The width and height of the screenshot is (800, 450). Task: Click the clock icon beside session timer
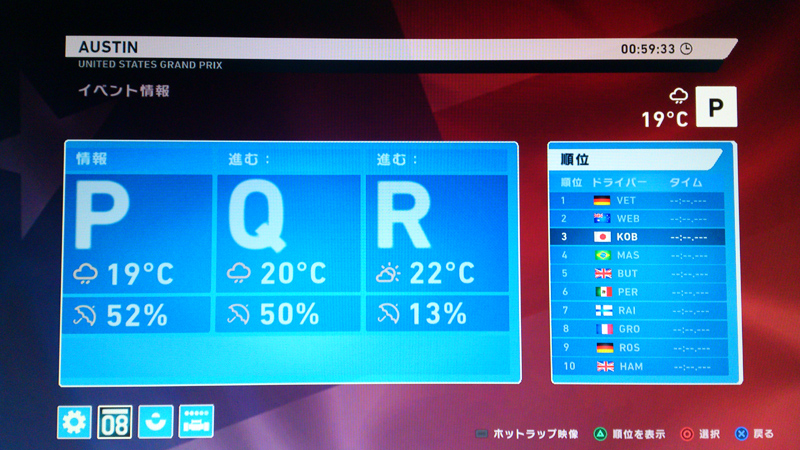click(687, 49)
